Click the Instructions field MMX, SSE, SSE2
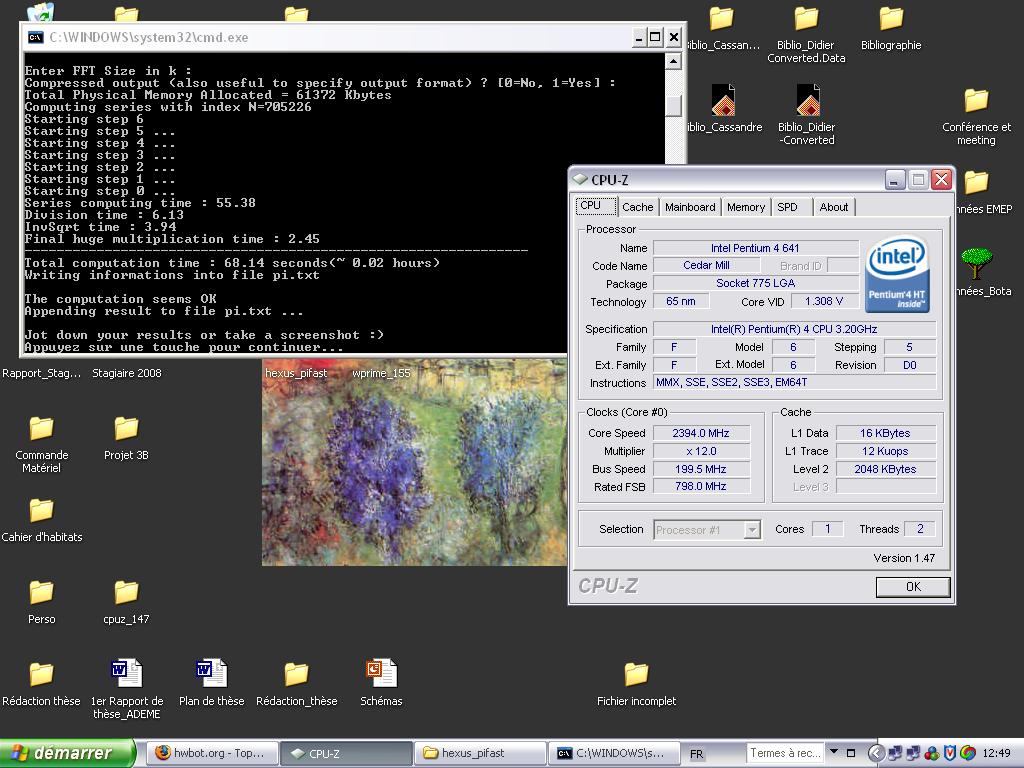 795,383
